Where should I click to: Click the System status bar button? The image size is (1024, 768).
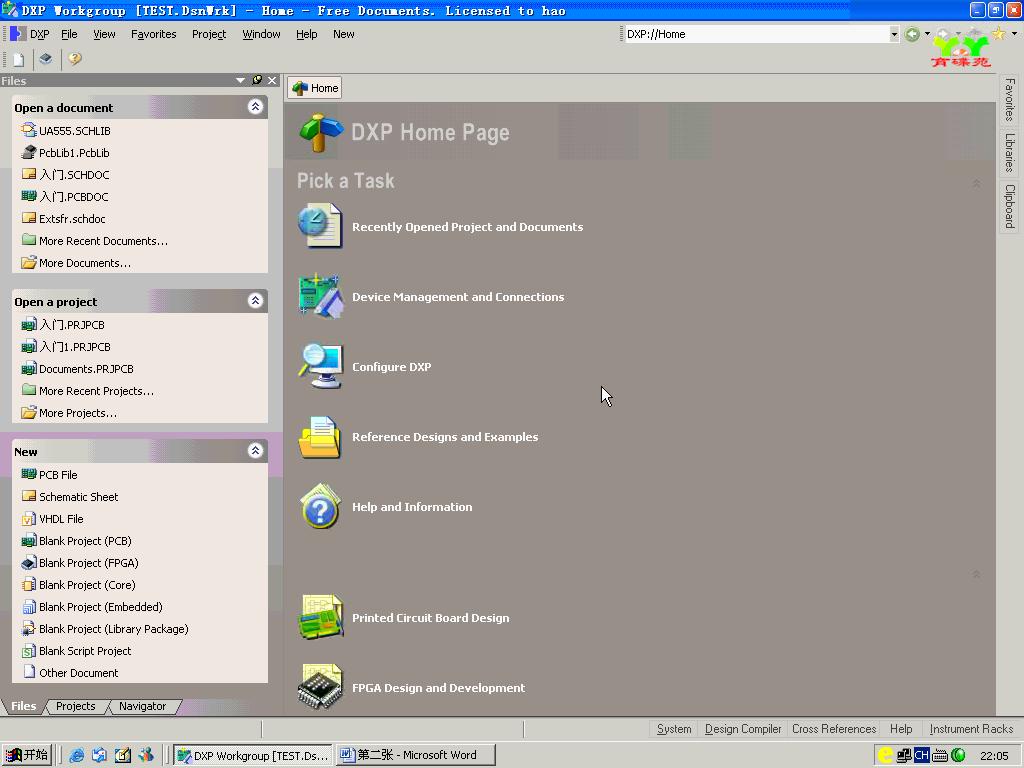[x=674, y=729]
